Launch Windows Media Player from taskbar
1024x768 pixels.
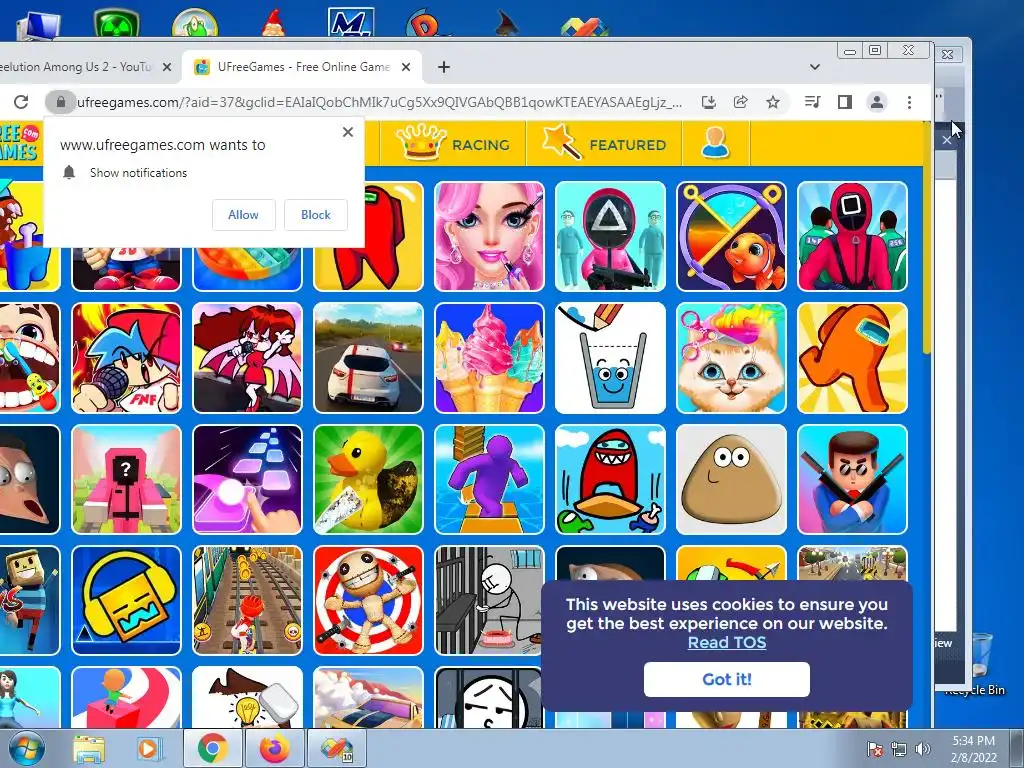(x=148, y=748)
